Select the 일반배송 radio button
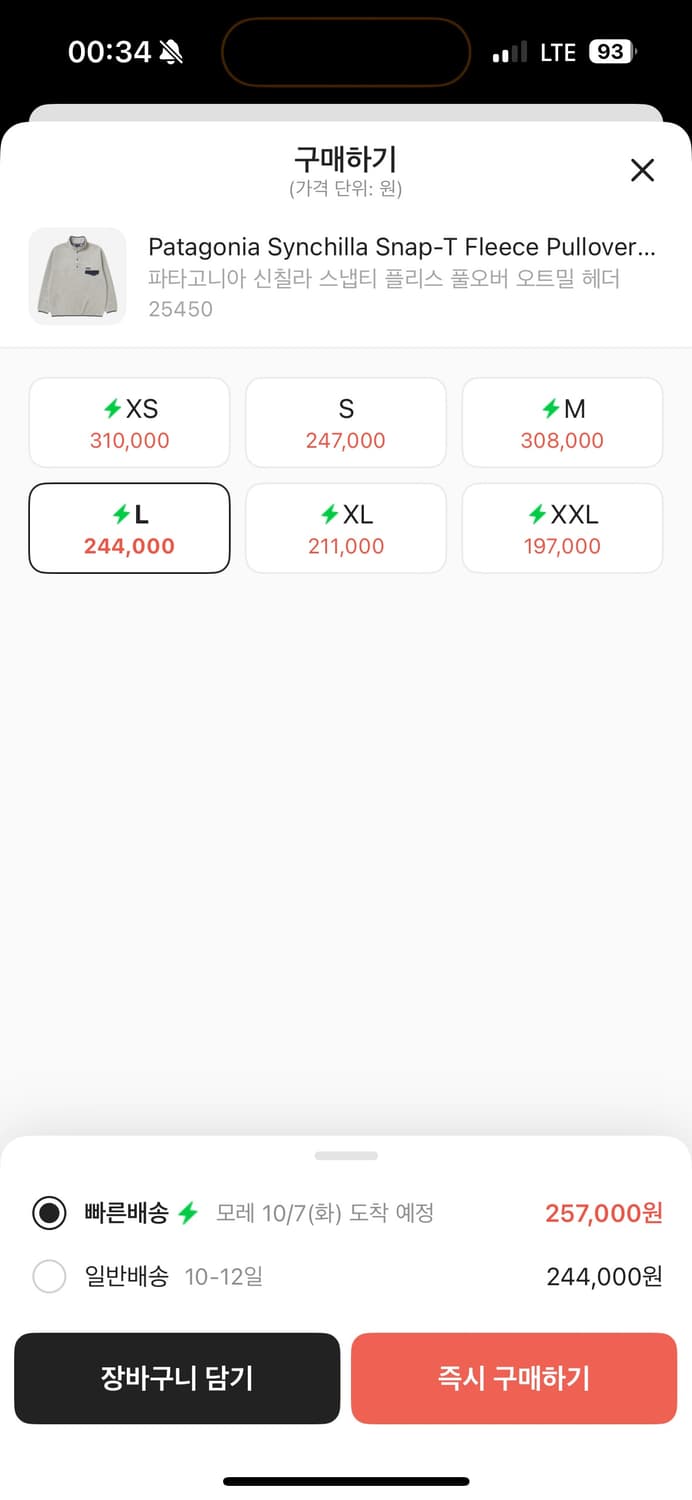The height and width of the screenshot is (1500, 692). click(49, 1277)
